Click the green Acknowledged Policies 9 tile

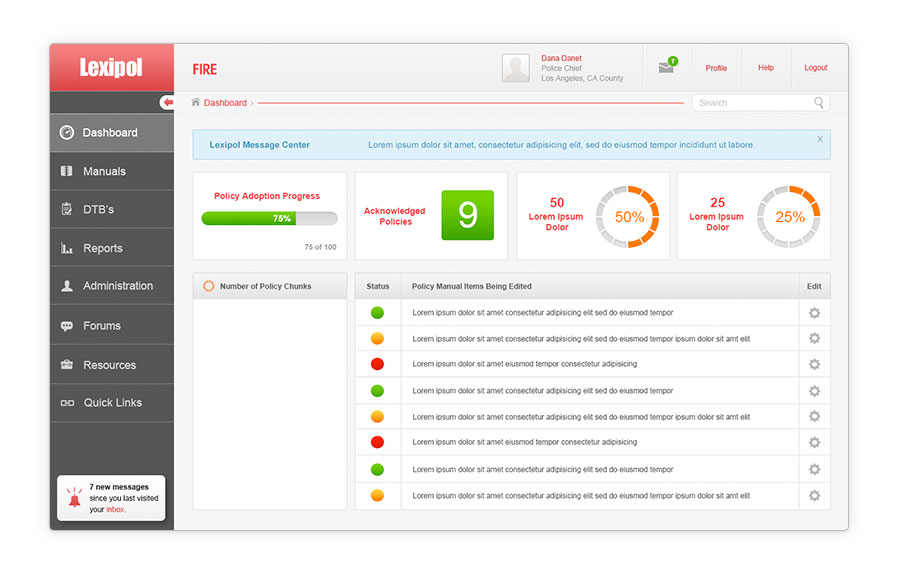(x=467, y=215)
